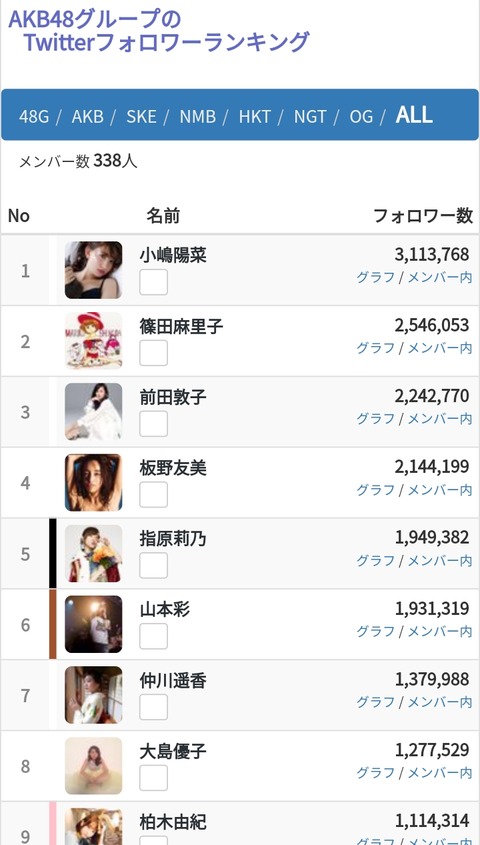This screenshot has height=845, width=480.
Task: Open 篠田麻里子's profile thumbnail
Action: pos(94,341)
